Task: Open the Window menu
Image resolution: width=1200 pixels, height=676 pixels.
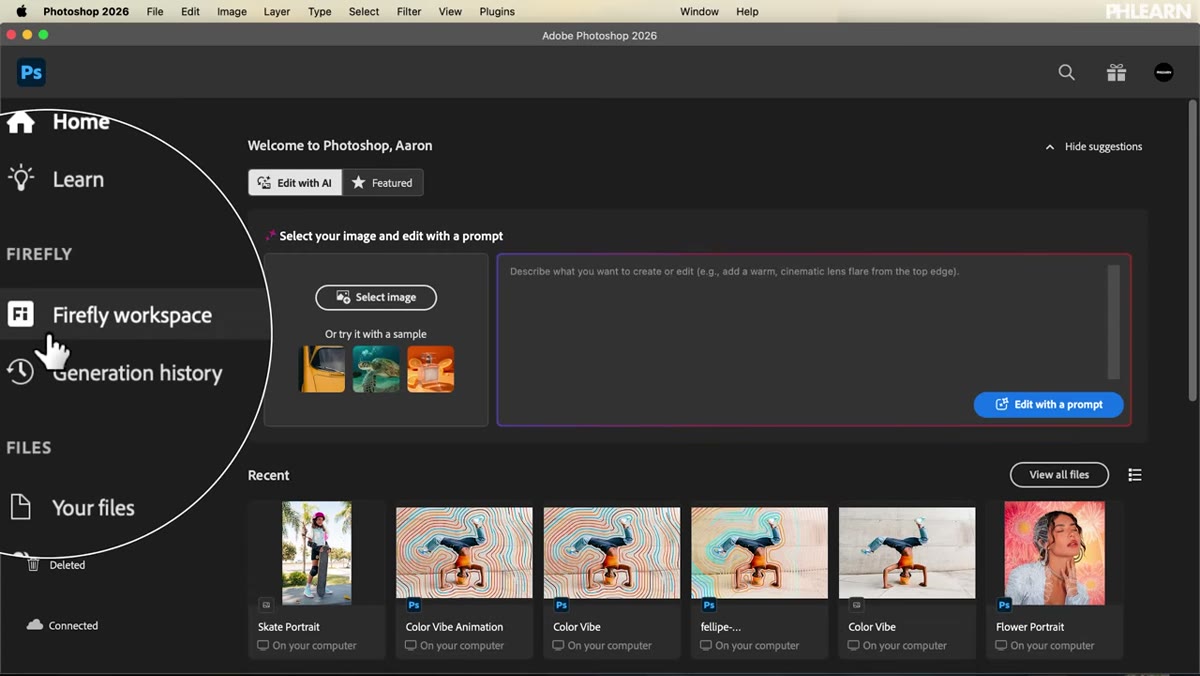Action: pyautogui.click(x=699, y=12)
